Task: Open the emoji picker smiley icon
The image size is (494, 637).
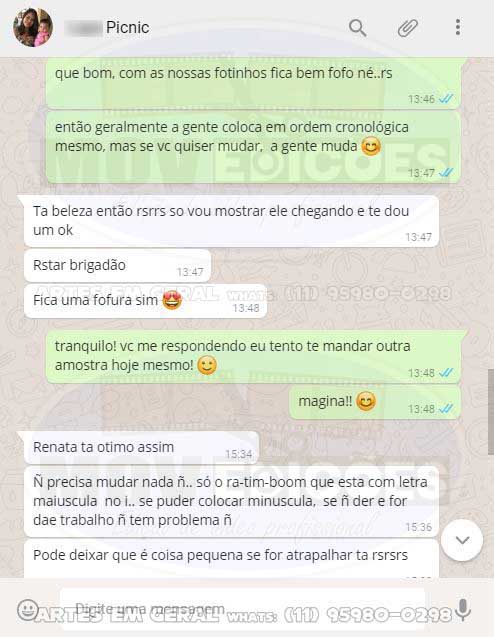Action: click(27, 609)
